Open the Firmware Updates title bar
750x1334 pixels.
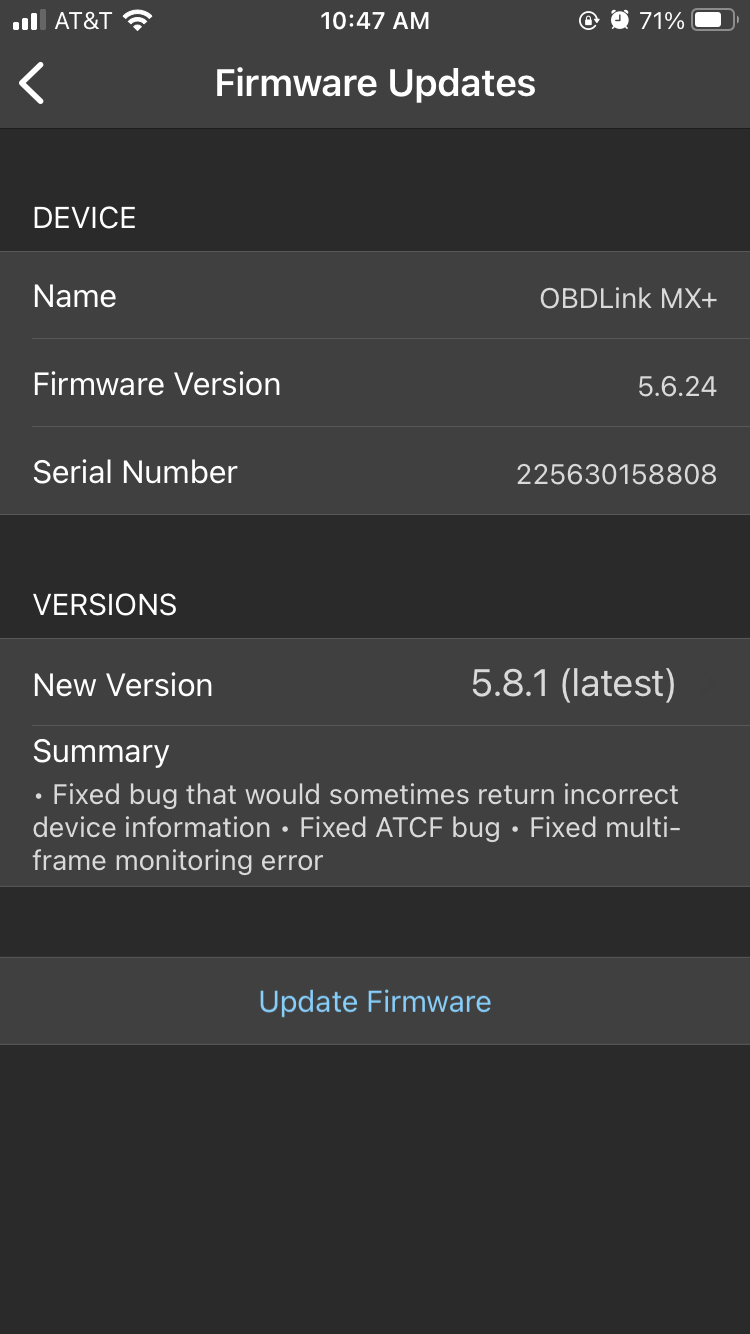(x=375, y=83)
